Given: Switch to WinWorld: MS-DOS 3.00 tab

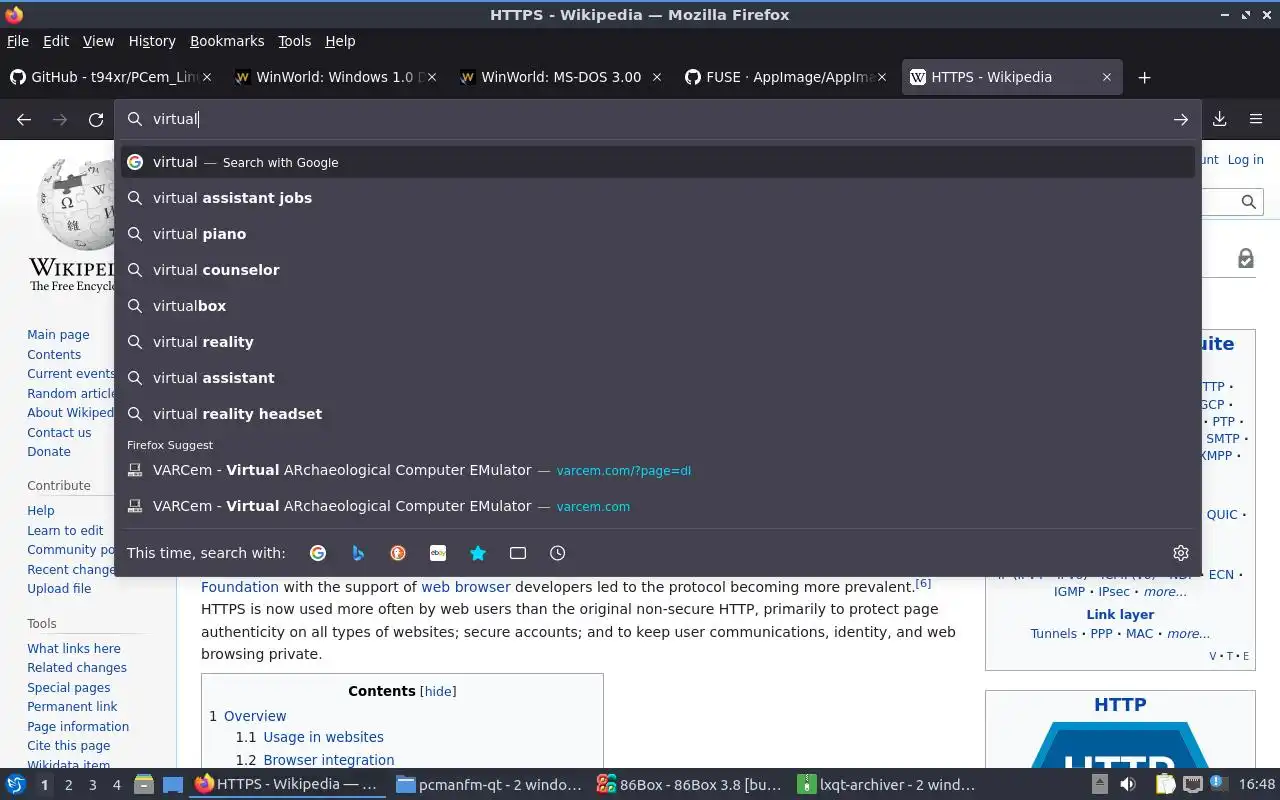Looking at the screenshot, I should pos(563,77).
